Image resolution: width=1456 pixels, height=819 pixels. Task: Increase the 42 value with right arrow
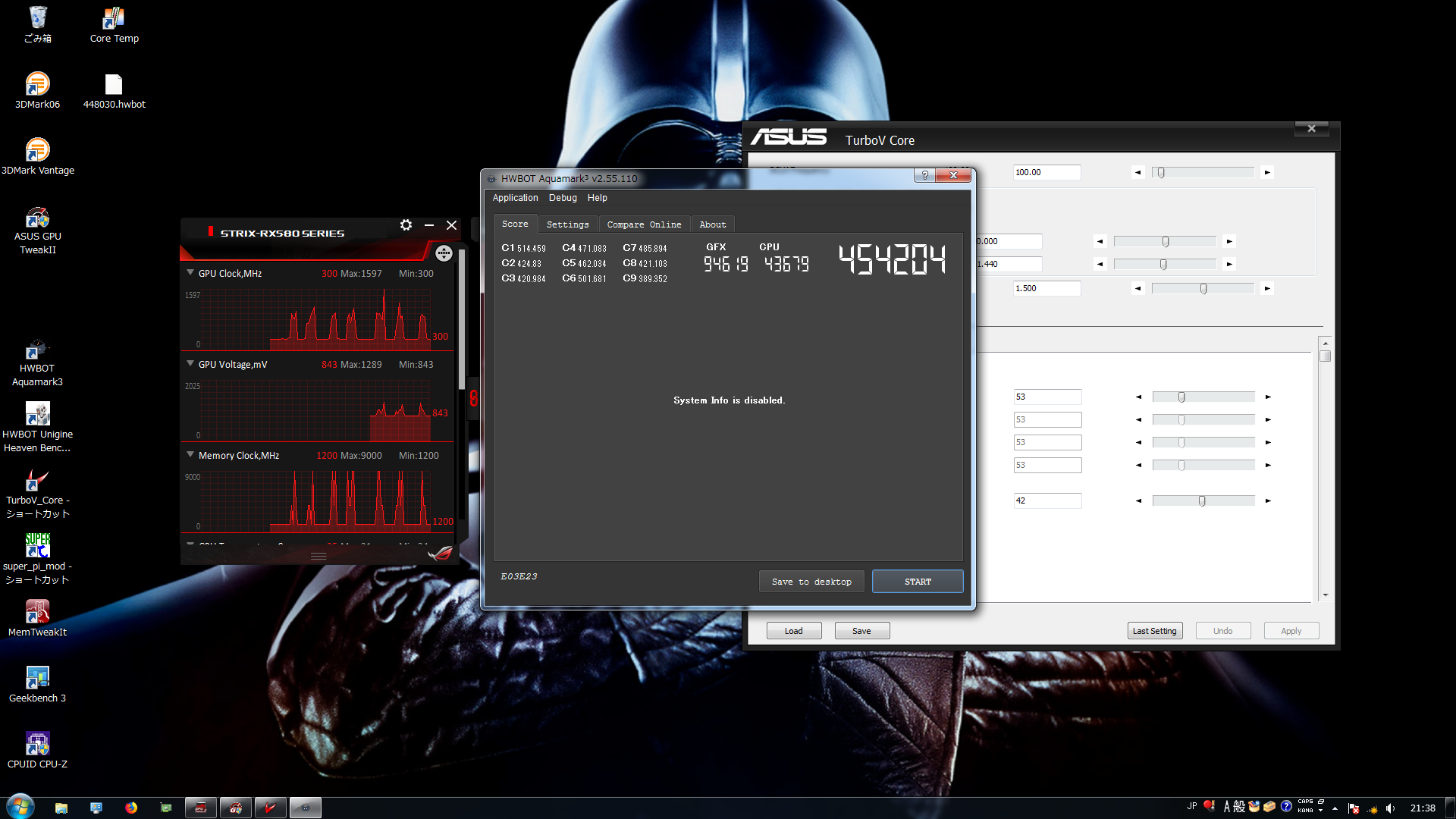click(x=1268, y=500)
